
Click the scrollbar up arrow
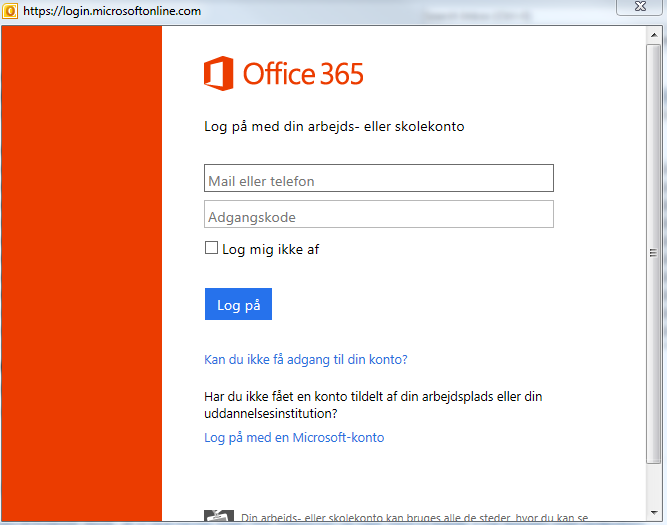click(654, 35)
